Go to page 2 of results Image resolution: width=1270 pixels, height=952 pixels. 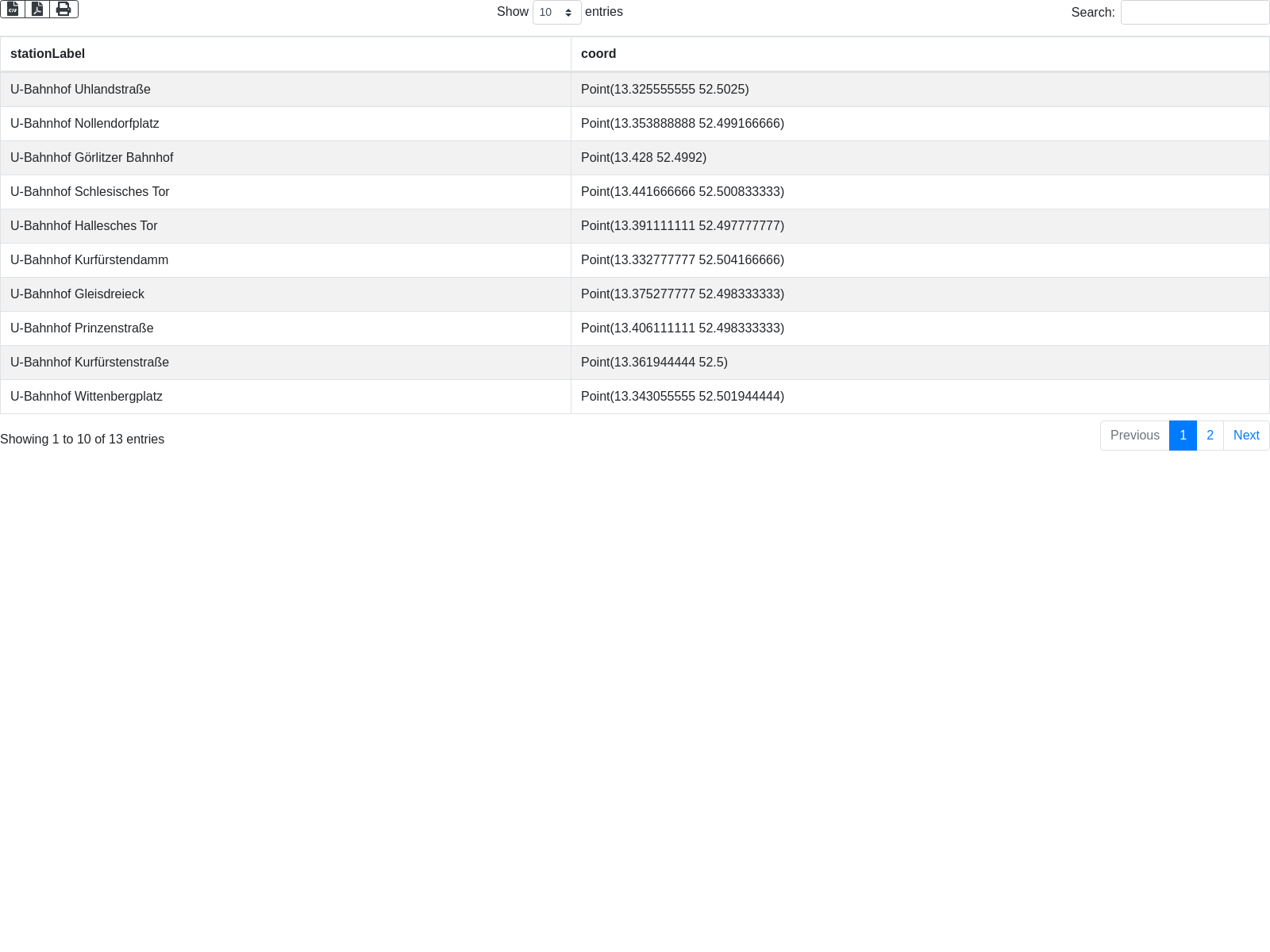pyautogui.click(x=1210, y=436)
